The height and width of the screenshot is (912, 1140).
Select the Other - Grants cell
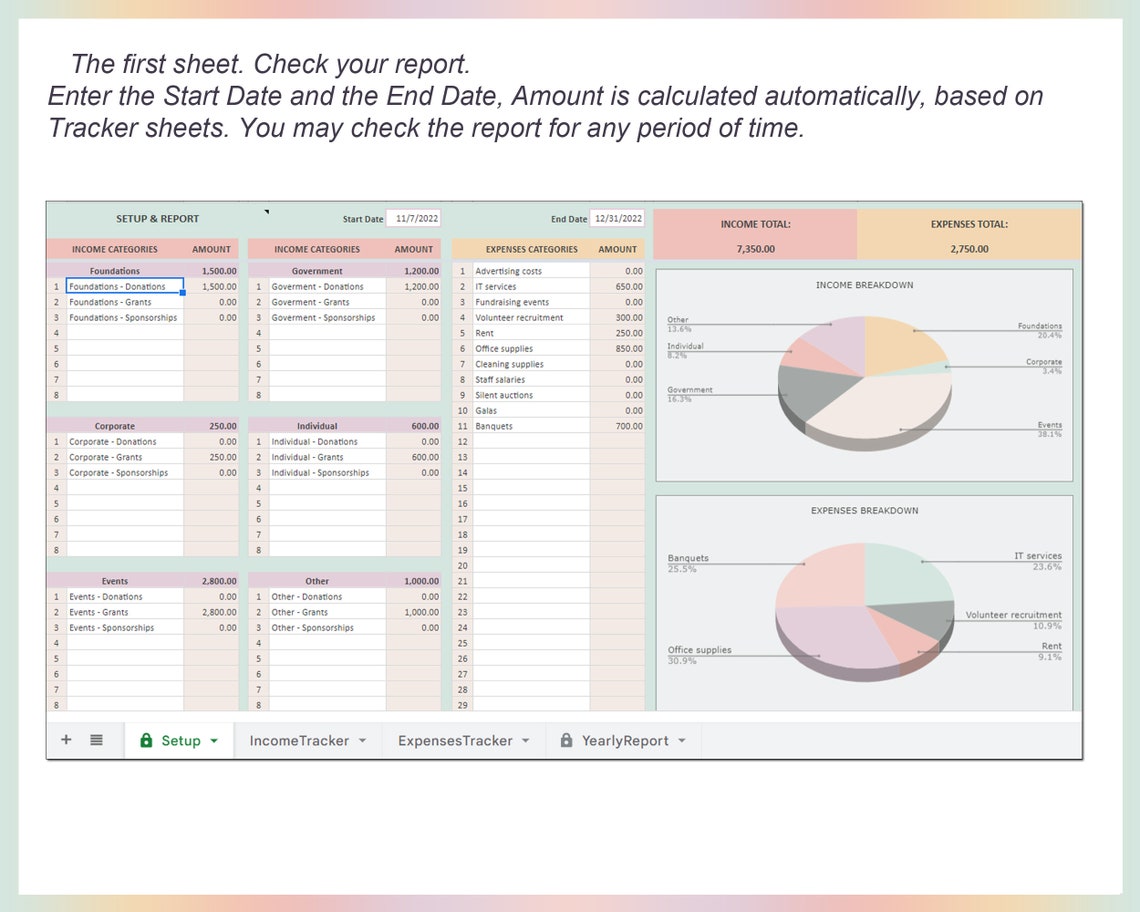click(327, 612)
